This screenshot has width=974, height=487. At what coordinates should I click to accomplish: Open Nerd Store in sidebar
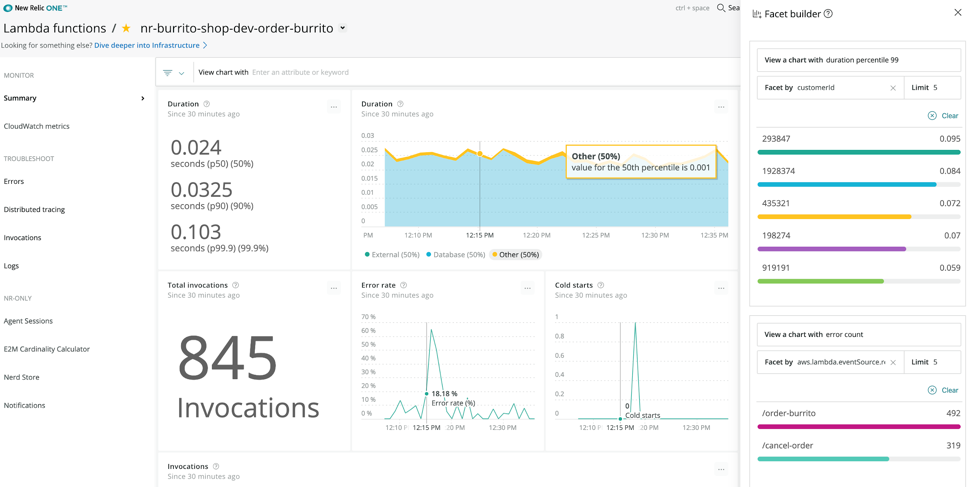(21, 377)
